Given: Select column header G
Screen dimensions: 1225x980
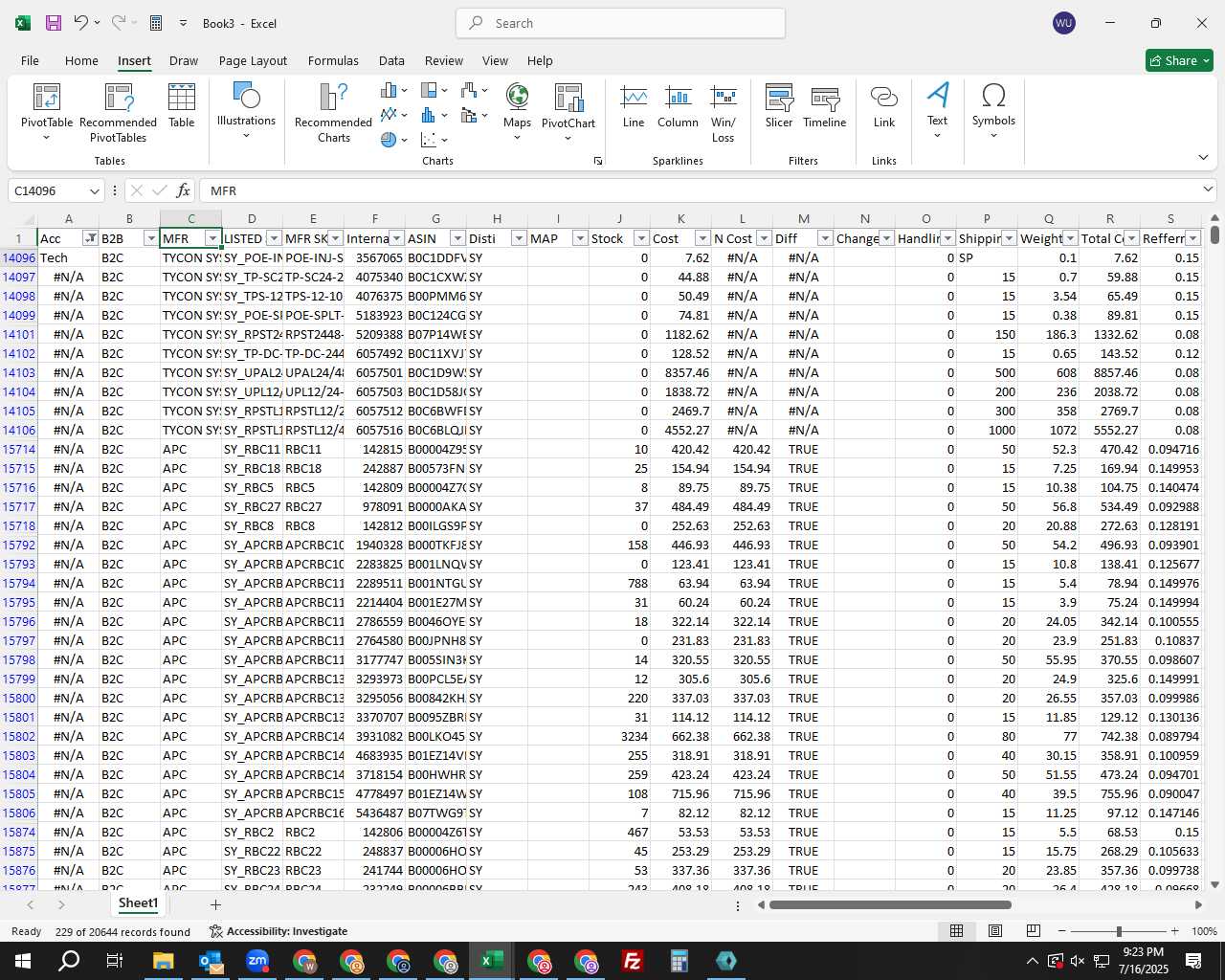Looking at the screenshot, I should 435,219.
